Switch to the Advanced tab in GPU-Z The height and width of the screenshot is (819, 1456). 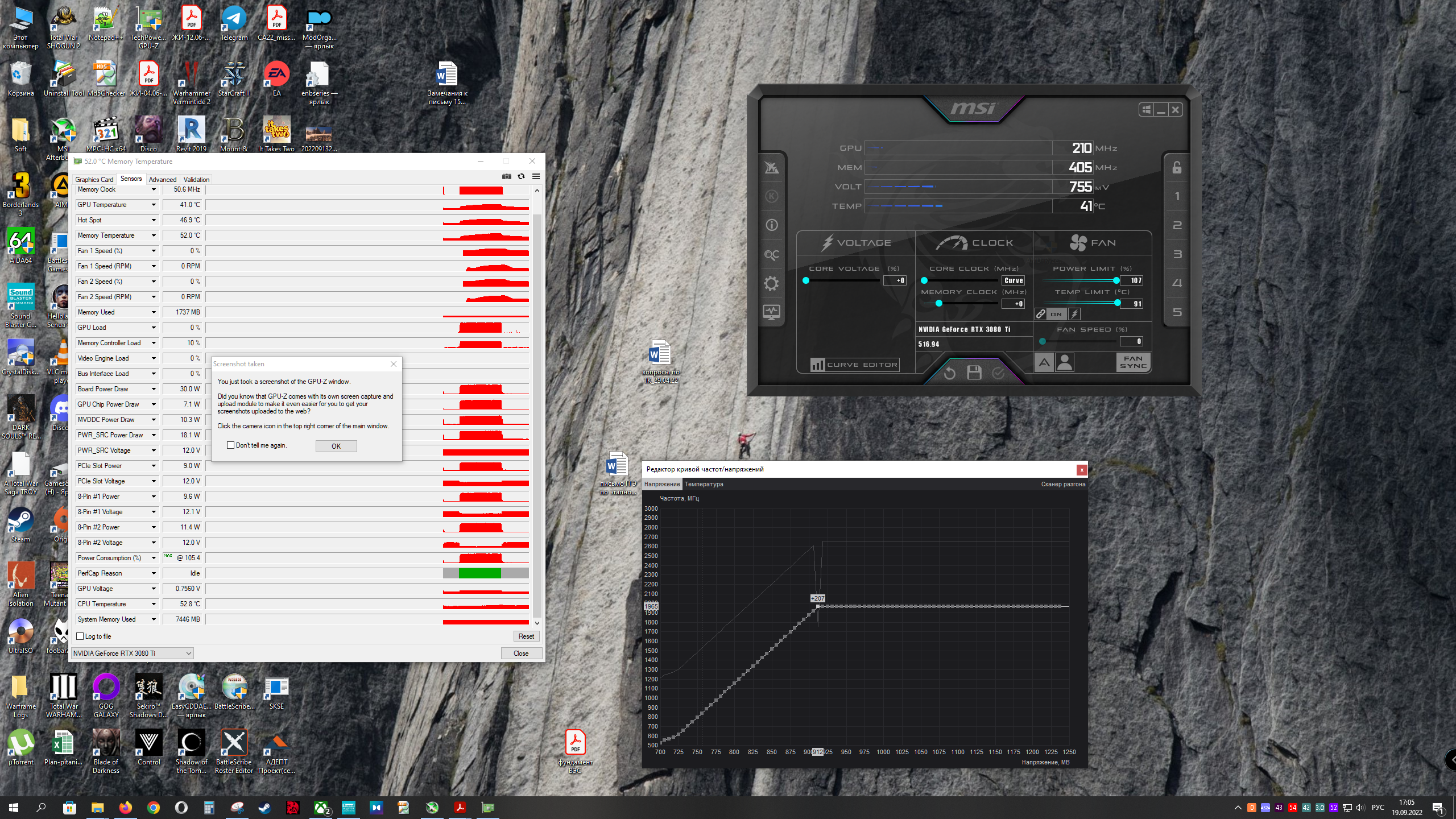[163, 179]
